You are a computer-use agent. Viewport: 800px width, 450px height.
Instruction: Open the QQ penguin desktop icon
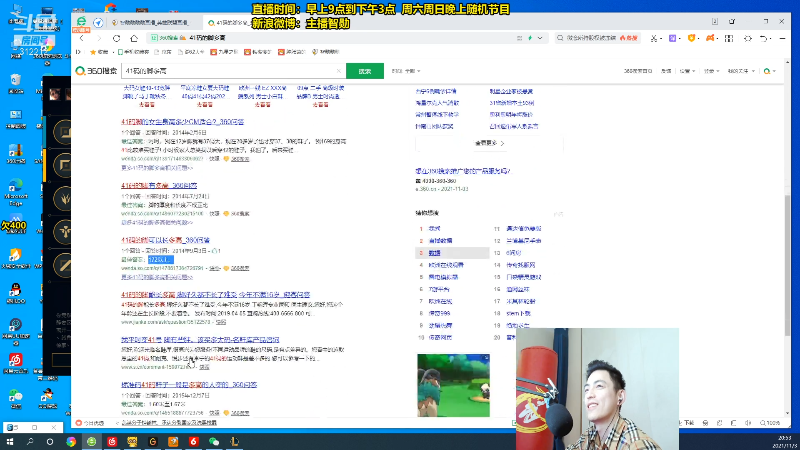[16, 293]
